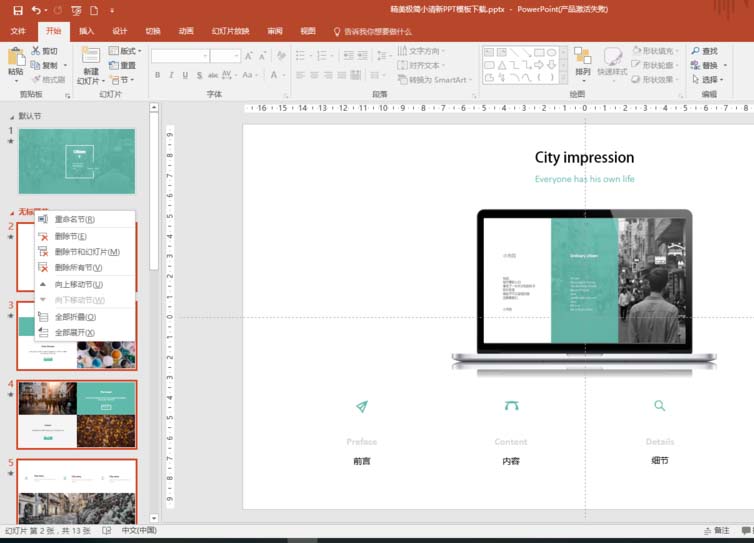Click the New Slide (新建幻灯片) icon

(91, 55)
